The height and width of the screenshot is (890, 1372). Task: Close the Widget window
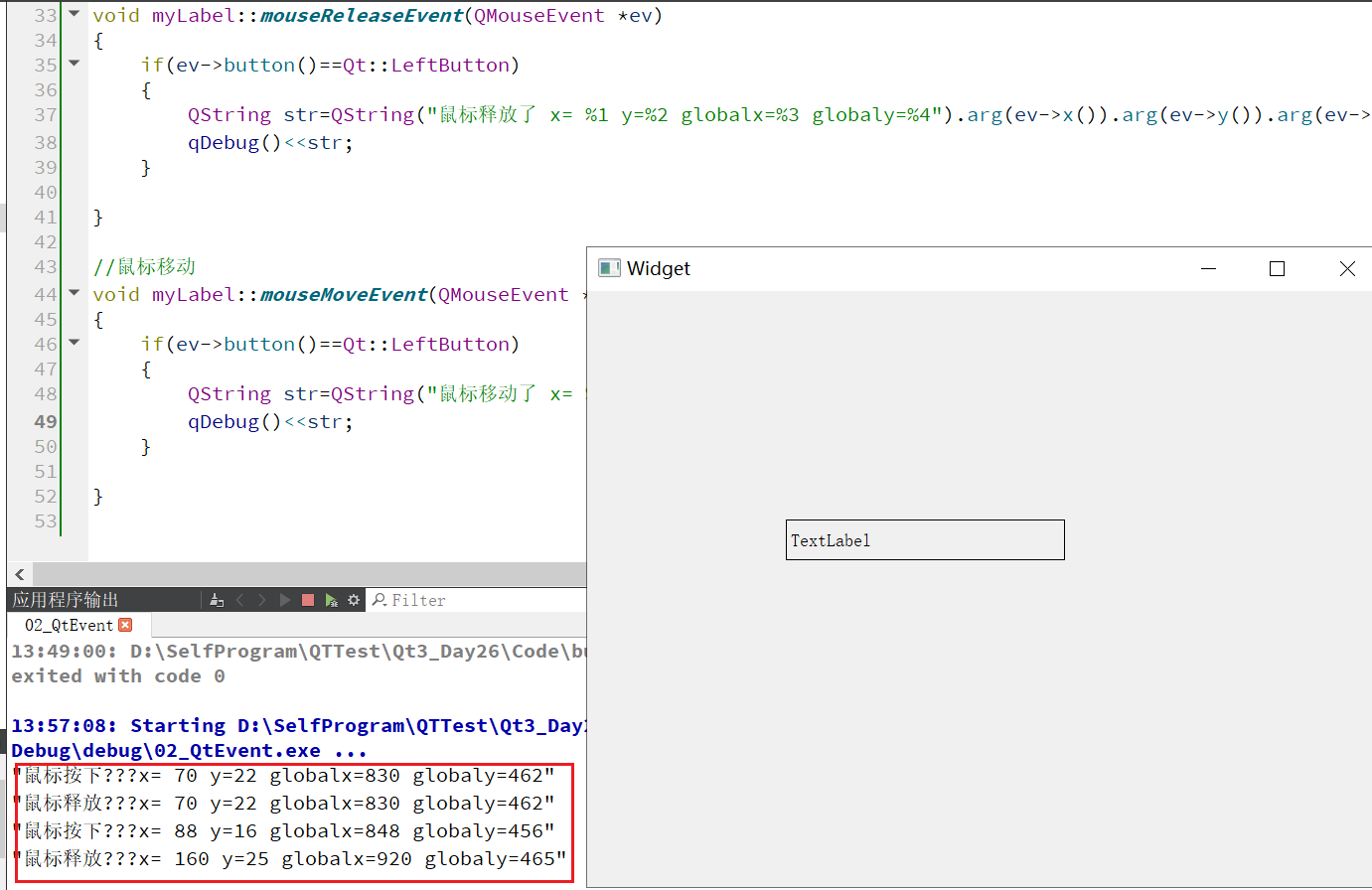[x=1347, y=268]
